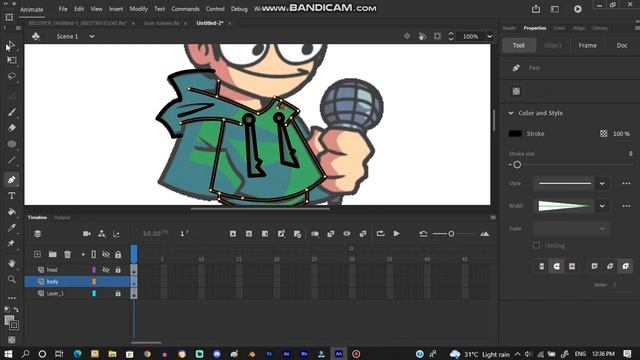Image resolution: width=640 pixels, height=360 pixels.
Task: Click the Insert Keyframe button
Action: coord(233,234)
